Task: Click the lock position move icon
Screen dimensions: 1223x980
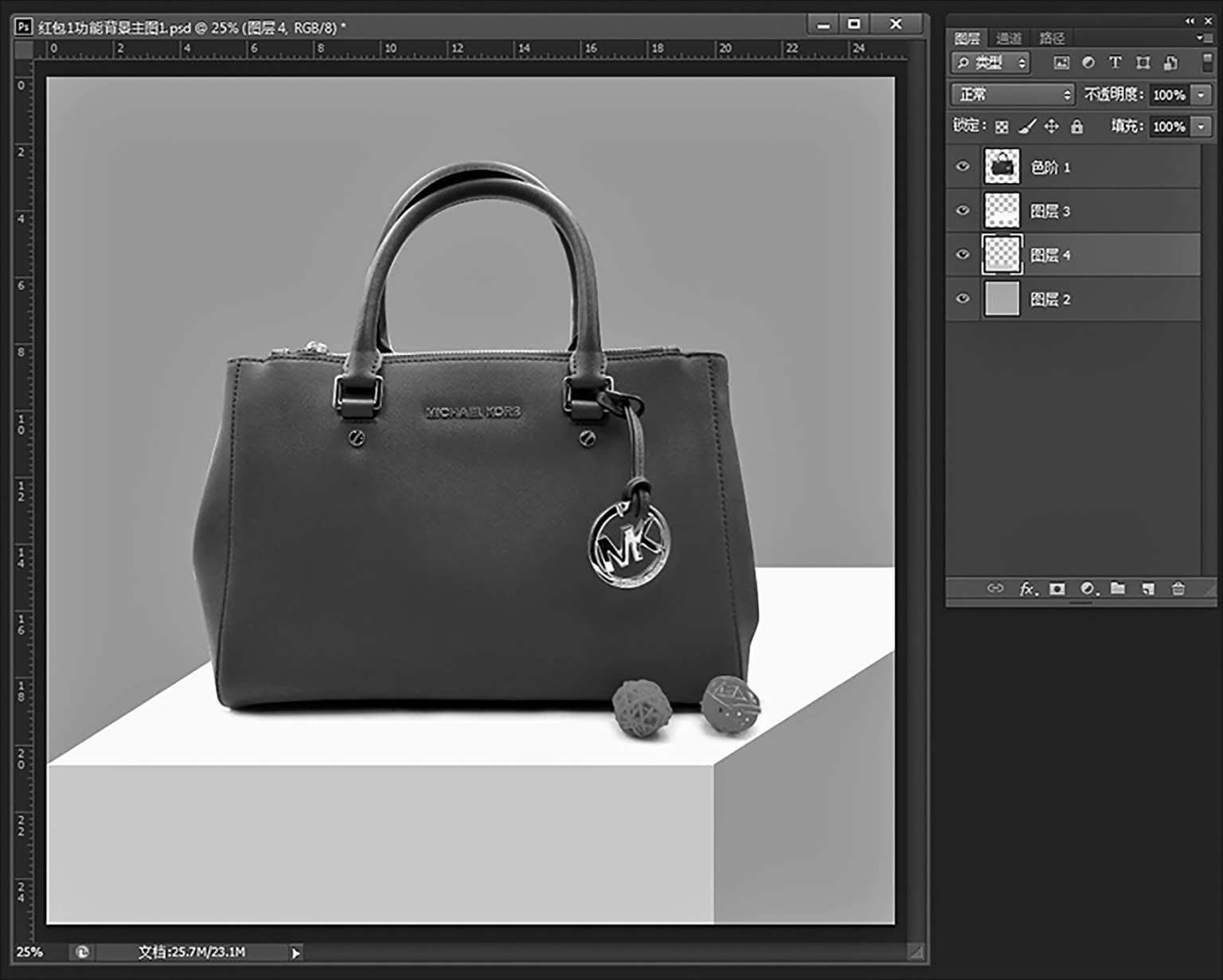Action: click(1052, 127)
